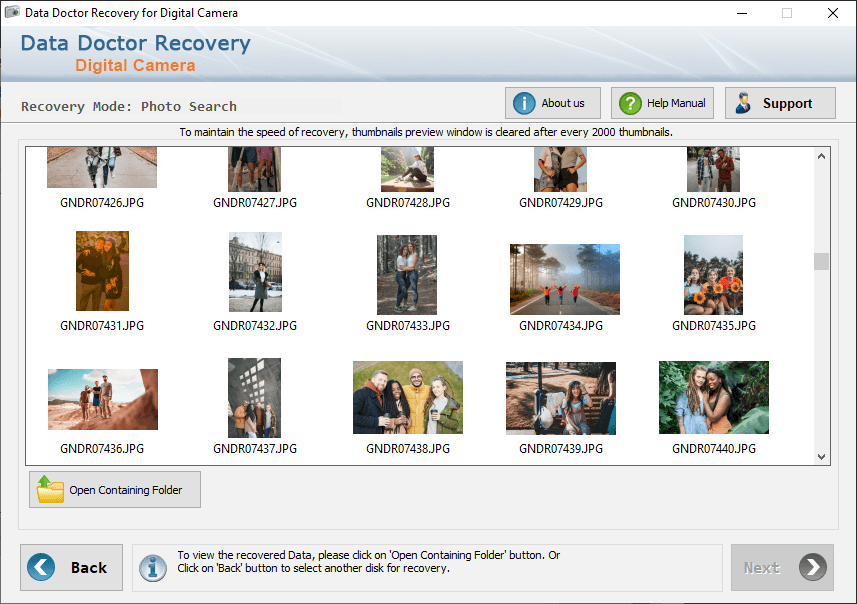
Task: Click the camera app icon in title bar
Action: [12, 12]
